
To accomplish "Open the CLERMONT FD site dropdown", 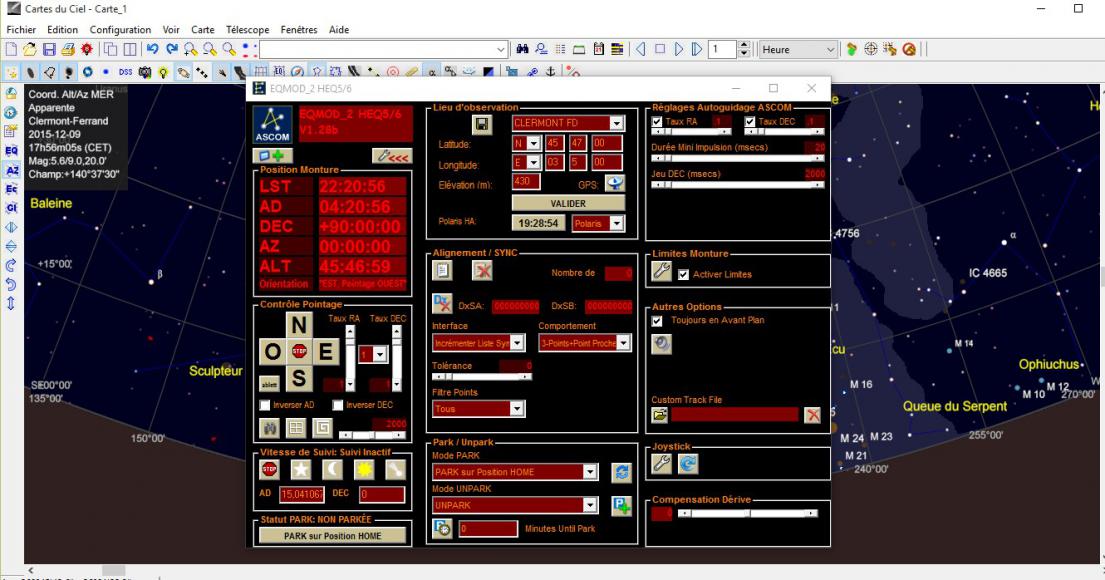I will pos(617,123).
